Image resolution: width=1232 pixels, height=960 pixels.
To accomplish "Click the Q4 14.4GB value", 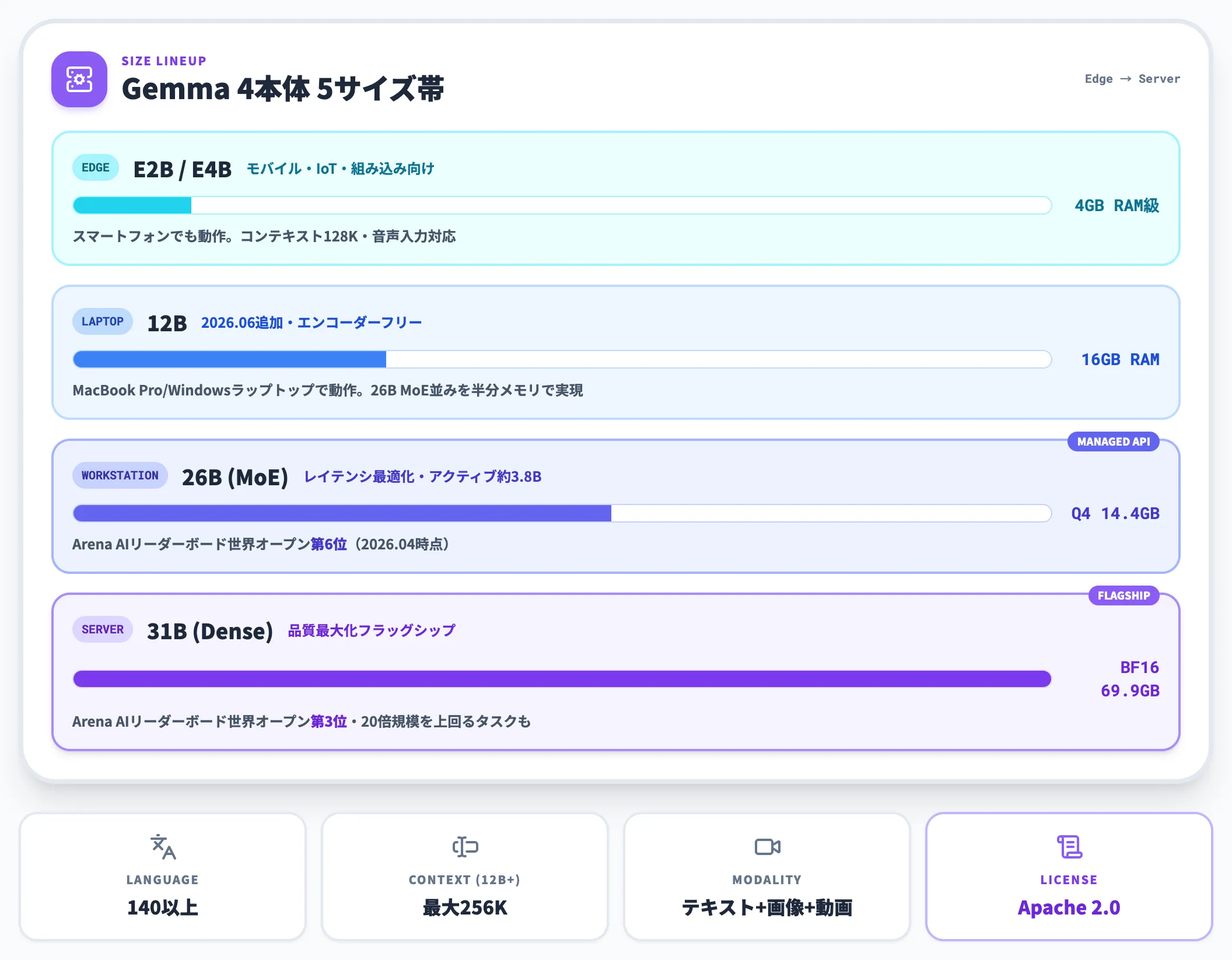I will point(1115,513).
